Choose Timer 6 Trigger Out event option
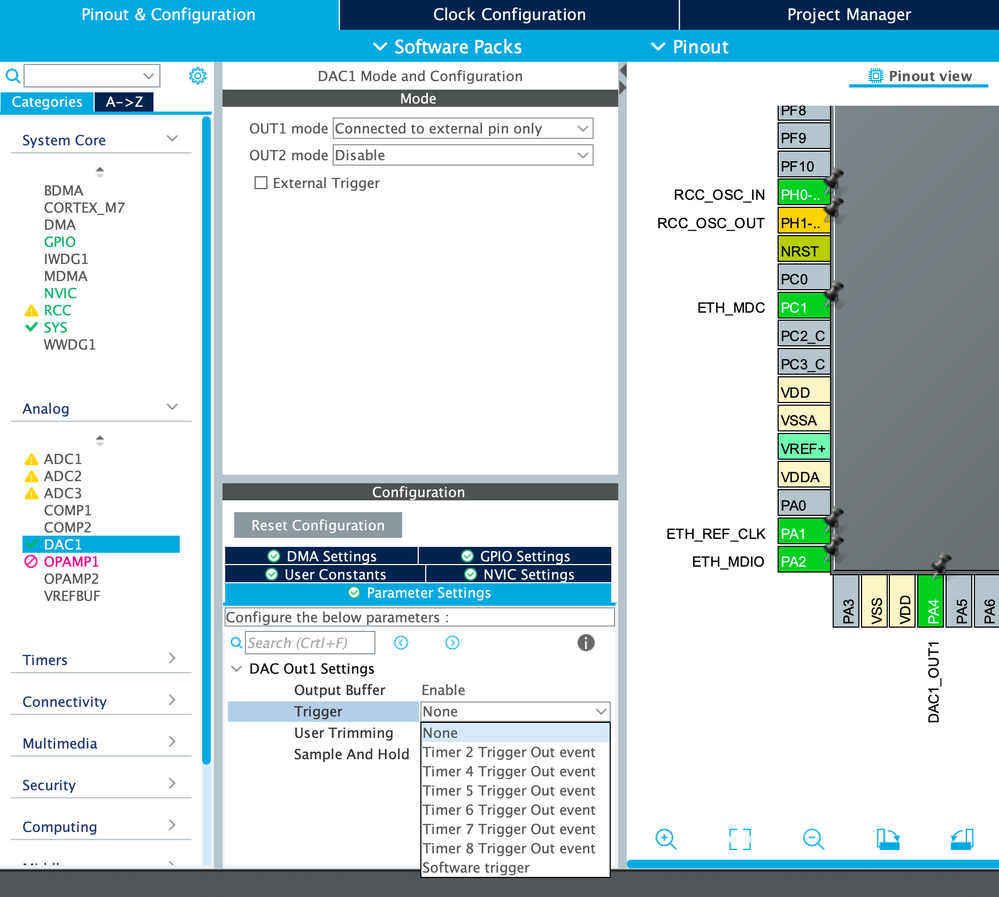999x897 pixels. tap(515, 810)
